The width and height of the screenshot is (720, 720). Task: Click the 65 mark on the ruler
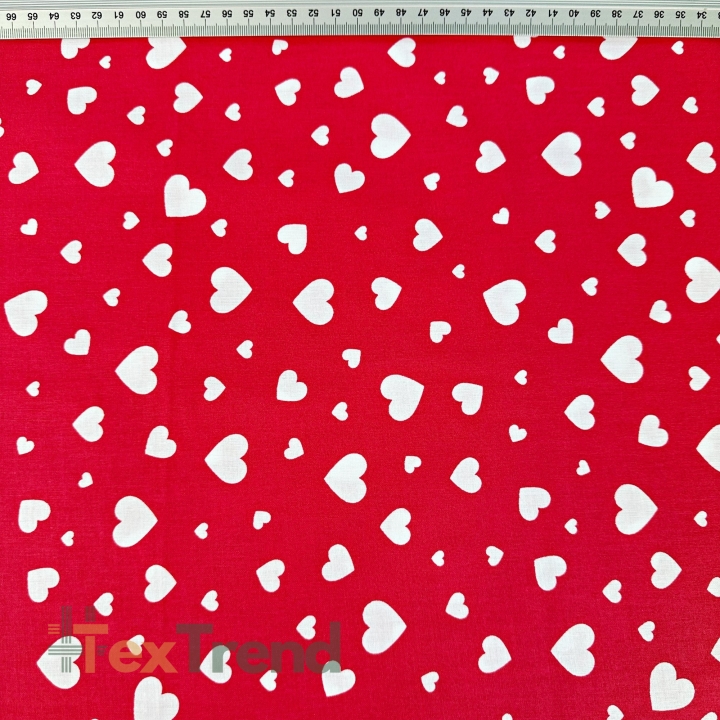point(33,16)
